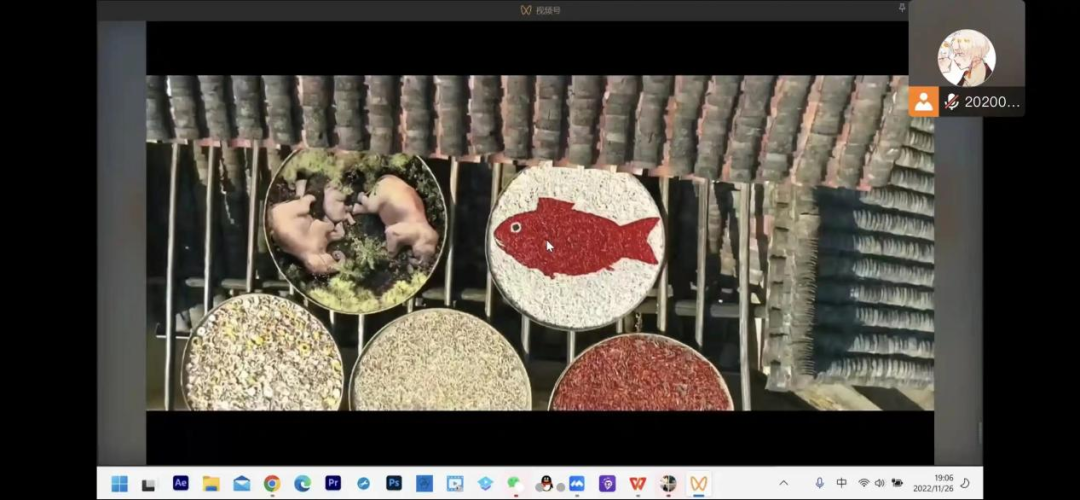This screenshot has width=1080, height=500.
Task: Toggle Chinese input method indicator
Action: (x=842, y=483)
